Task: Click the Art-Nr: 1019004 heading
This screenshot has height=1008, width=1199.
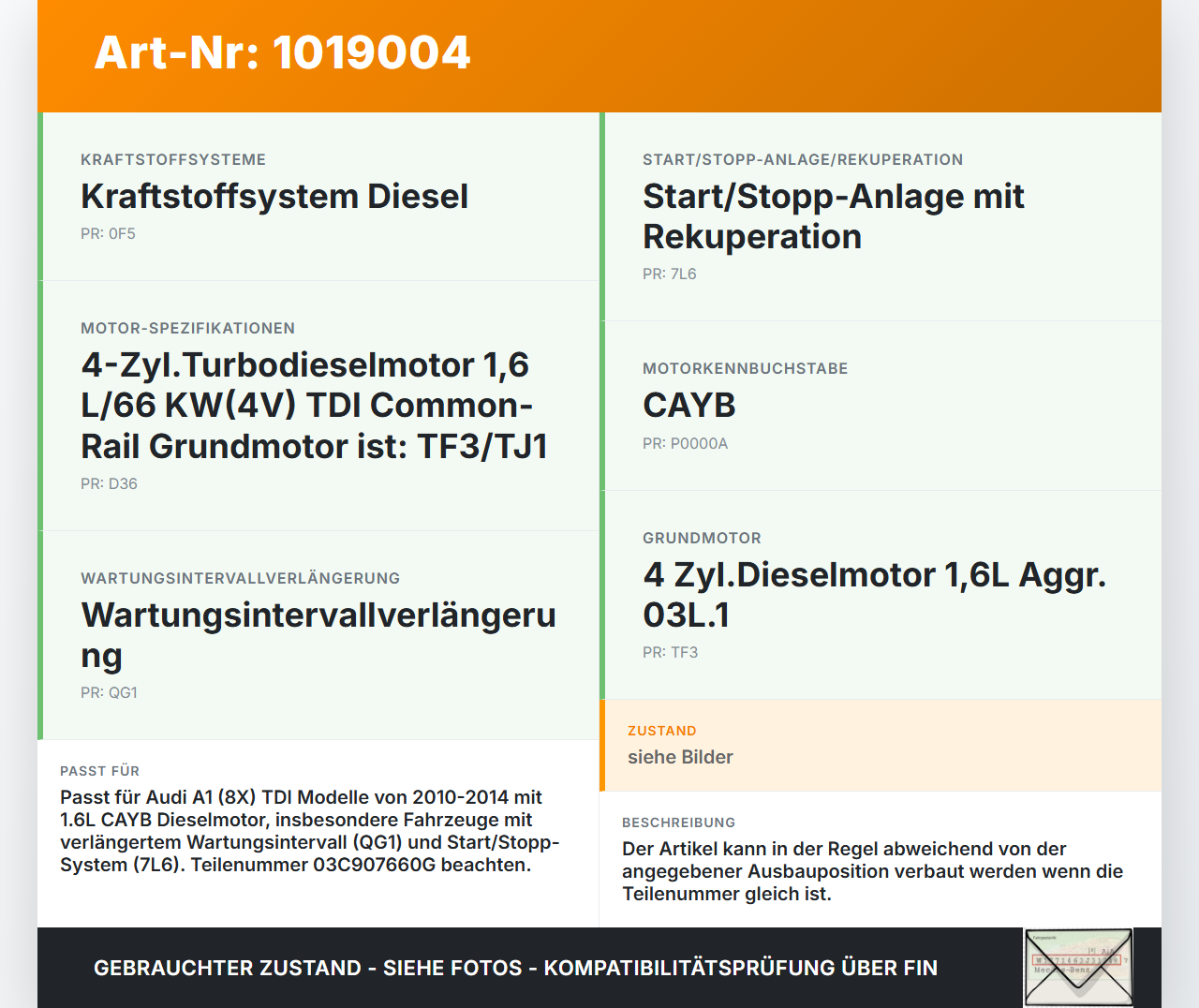Action: pyautogui.click(x=282, y=52)
